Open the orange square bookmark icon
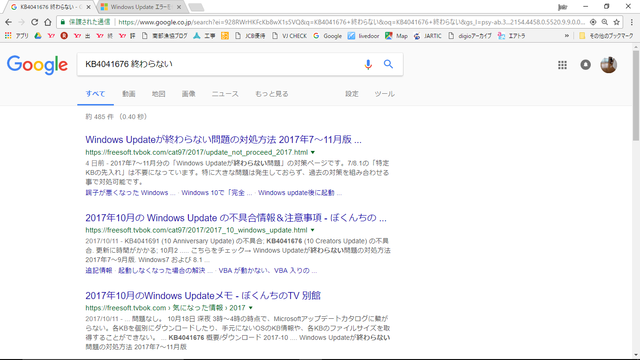This screenshot has width=640, height=360. (x=225, y=36)
